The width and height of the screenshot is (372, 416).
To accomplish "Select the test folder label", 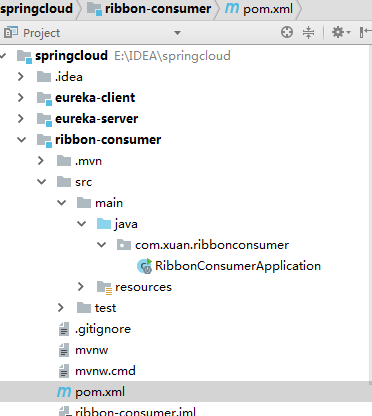I will (105, 308).
